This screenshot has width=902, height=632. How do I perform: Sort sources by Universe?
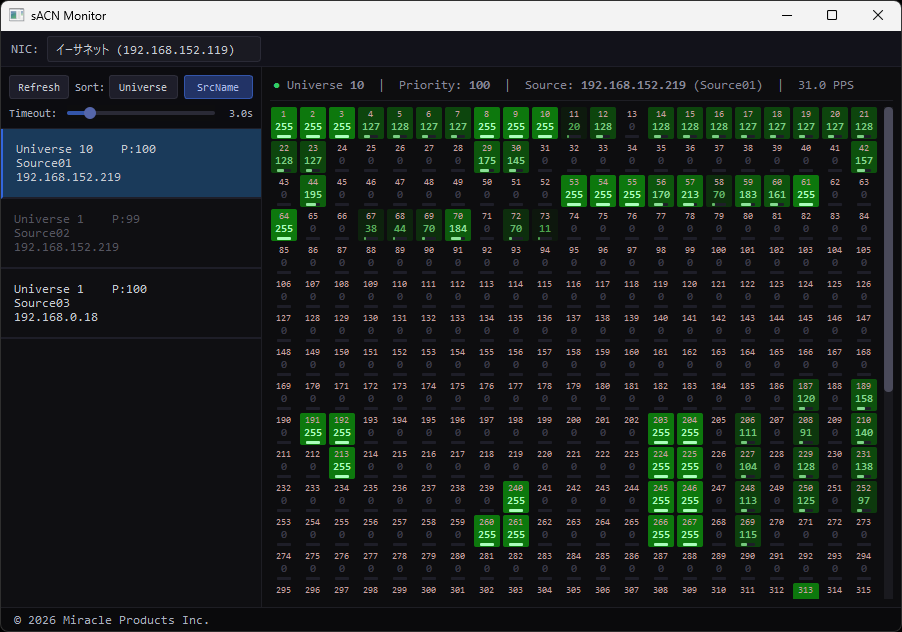tap(143, 87)
